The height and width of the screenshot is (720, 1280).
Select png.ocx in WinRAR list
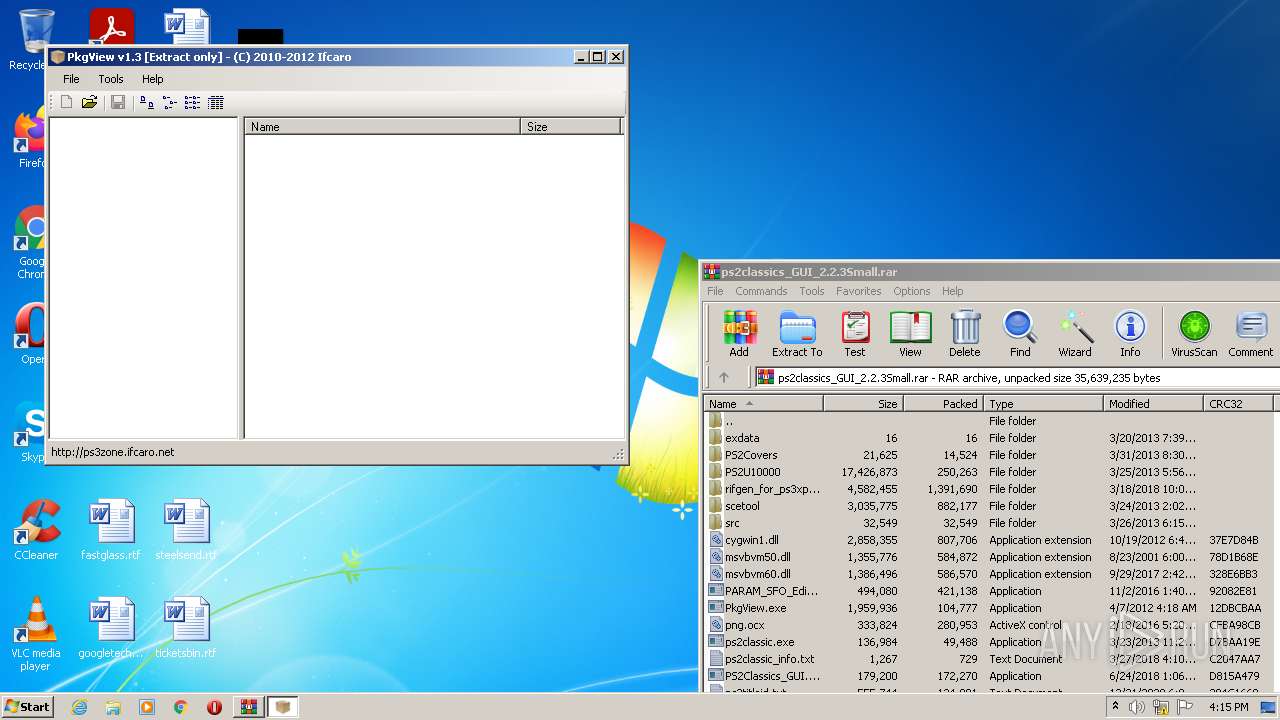tap(744, 625)
